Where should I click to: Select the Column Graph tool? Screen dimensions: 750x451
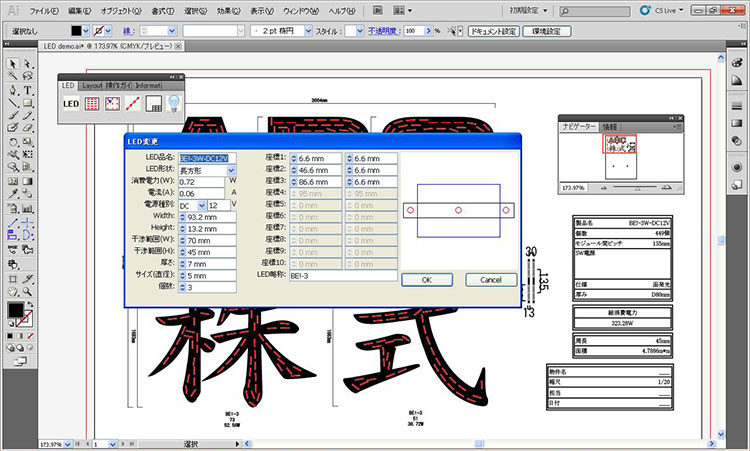(28, 208)
